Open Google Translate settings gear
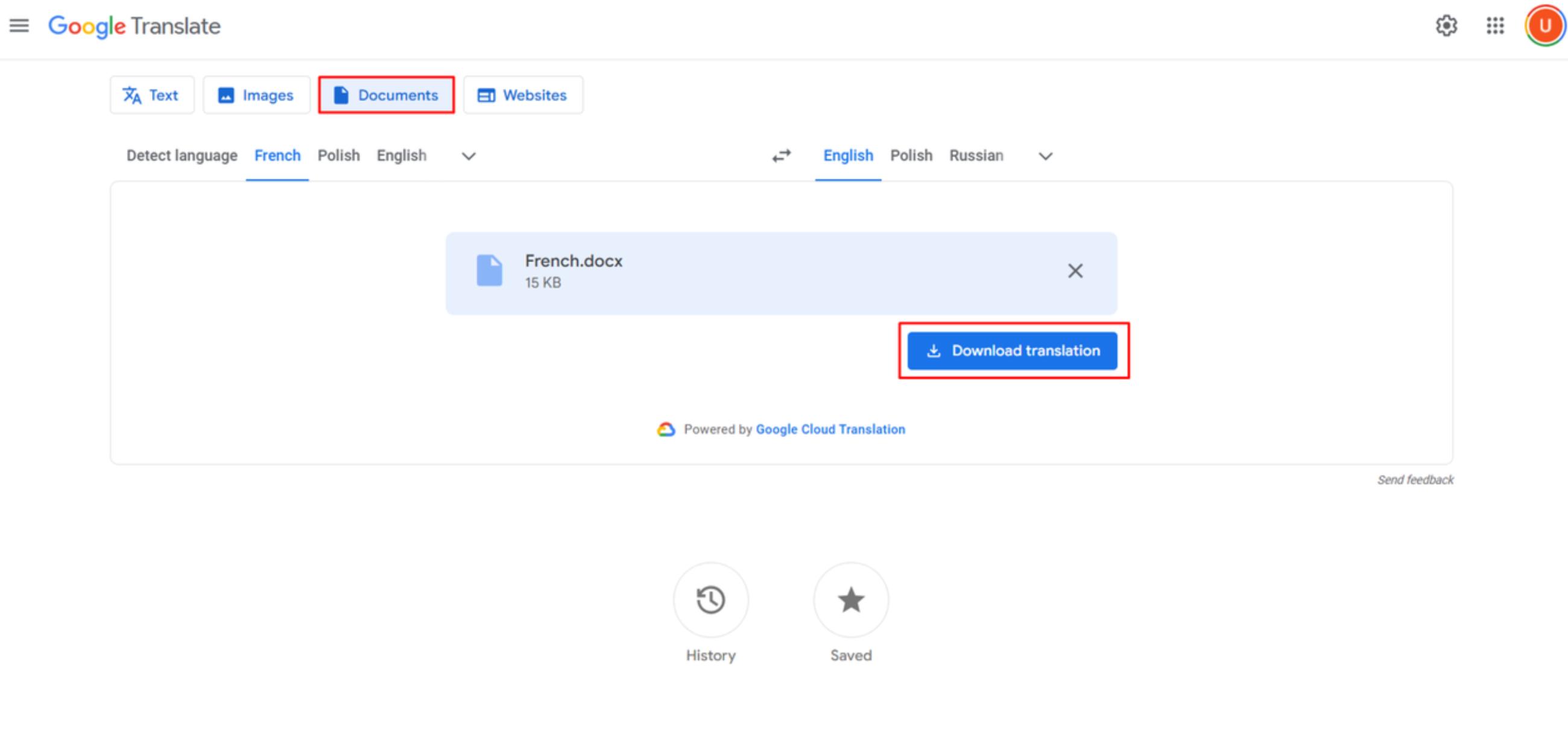The image size is (1568, 749). point(1446,26)
